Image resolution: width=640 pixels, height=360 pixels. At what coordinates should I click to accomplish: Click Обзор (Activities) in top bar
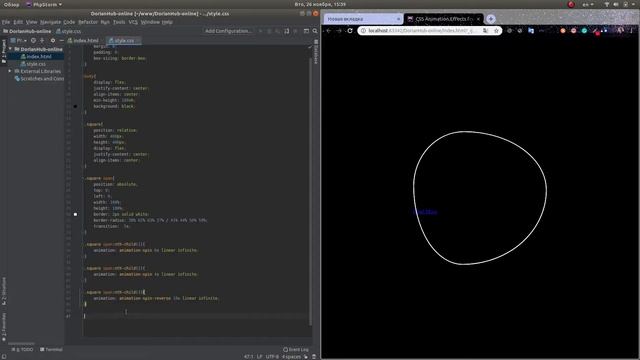coord(11,4)
